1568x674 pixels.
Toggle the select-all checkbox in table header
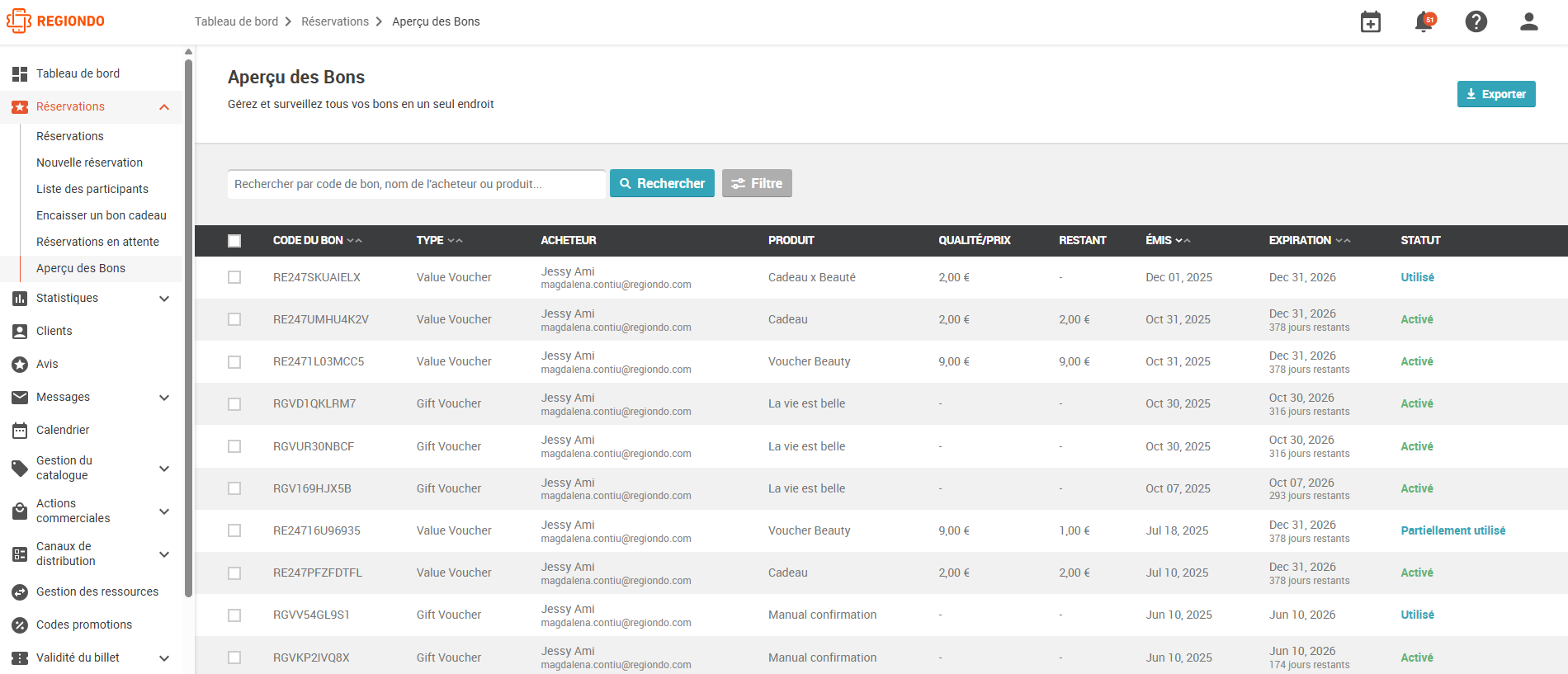tap(234, 241)
